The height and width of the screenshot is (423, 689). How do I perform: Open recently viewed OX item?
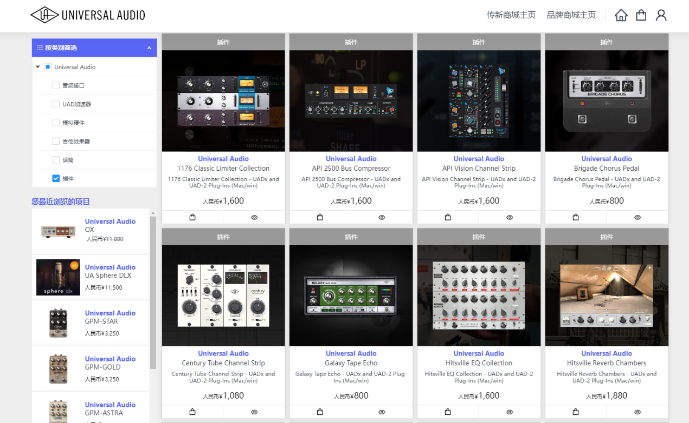coord(91,231)
